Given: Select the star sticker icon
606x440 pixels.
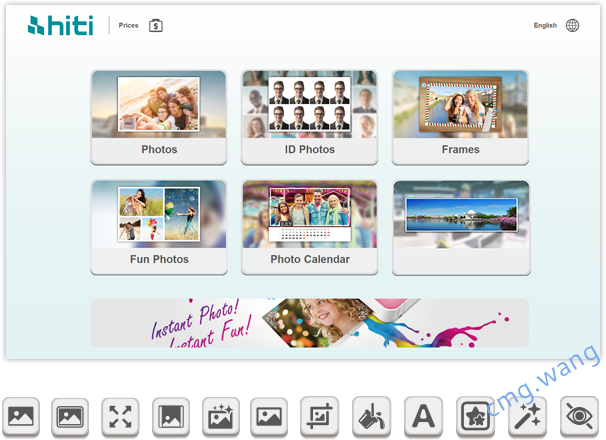Looking at the screenshot, I should (x=473, y=416).
